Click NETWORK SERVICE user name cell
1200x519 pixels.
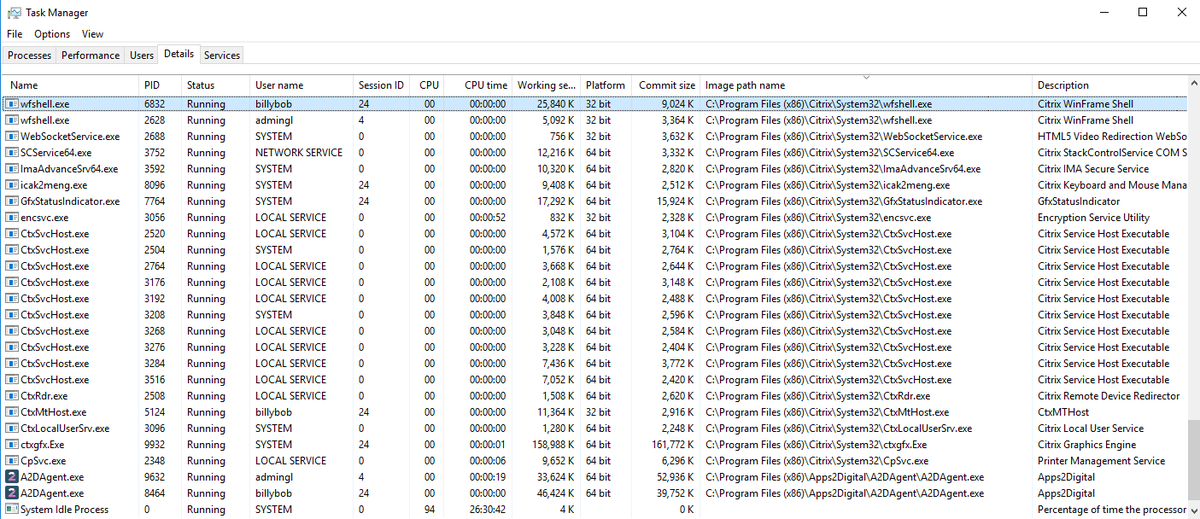(x=298, y=152)
